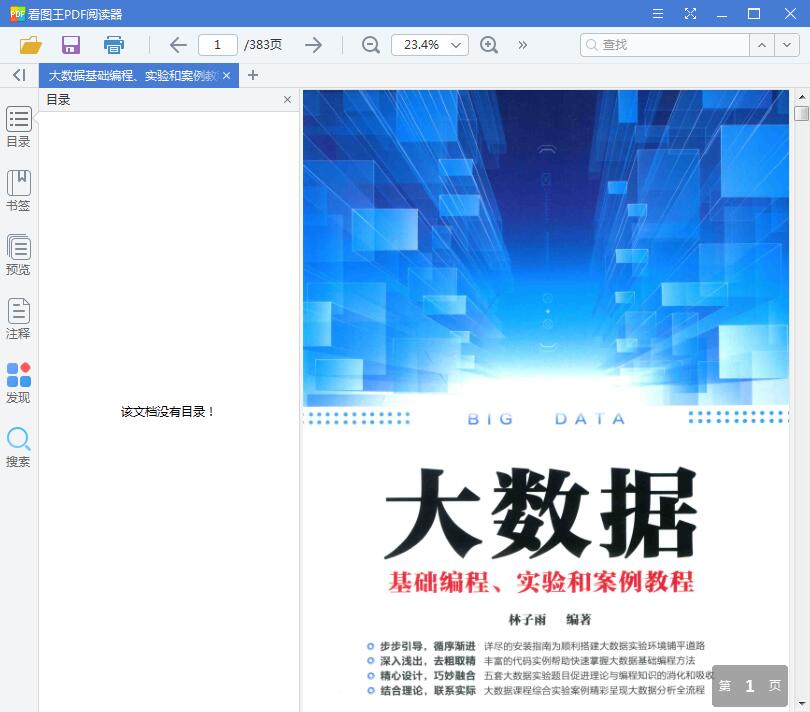Click the 精心设计，巧妙融合 bullet line
This screenshot has width=810, height=712.
tap(540, 675)
